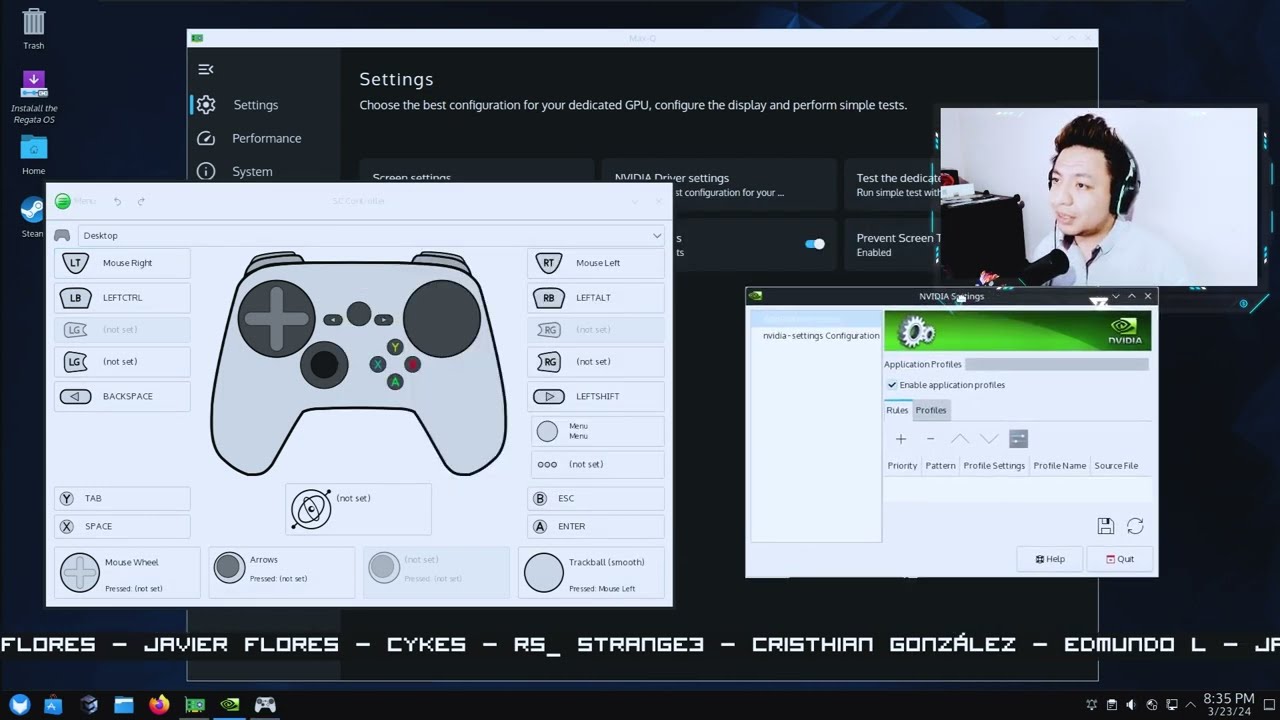Select nvidia-settings Configuration in tree
This screenshot has width=1280, height=720.
[x=821, y=336]
